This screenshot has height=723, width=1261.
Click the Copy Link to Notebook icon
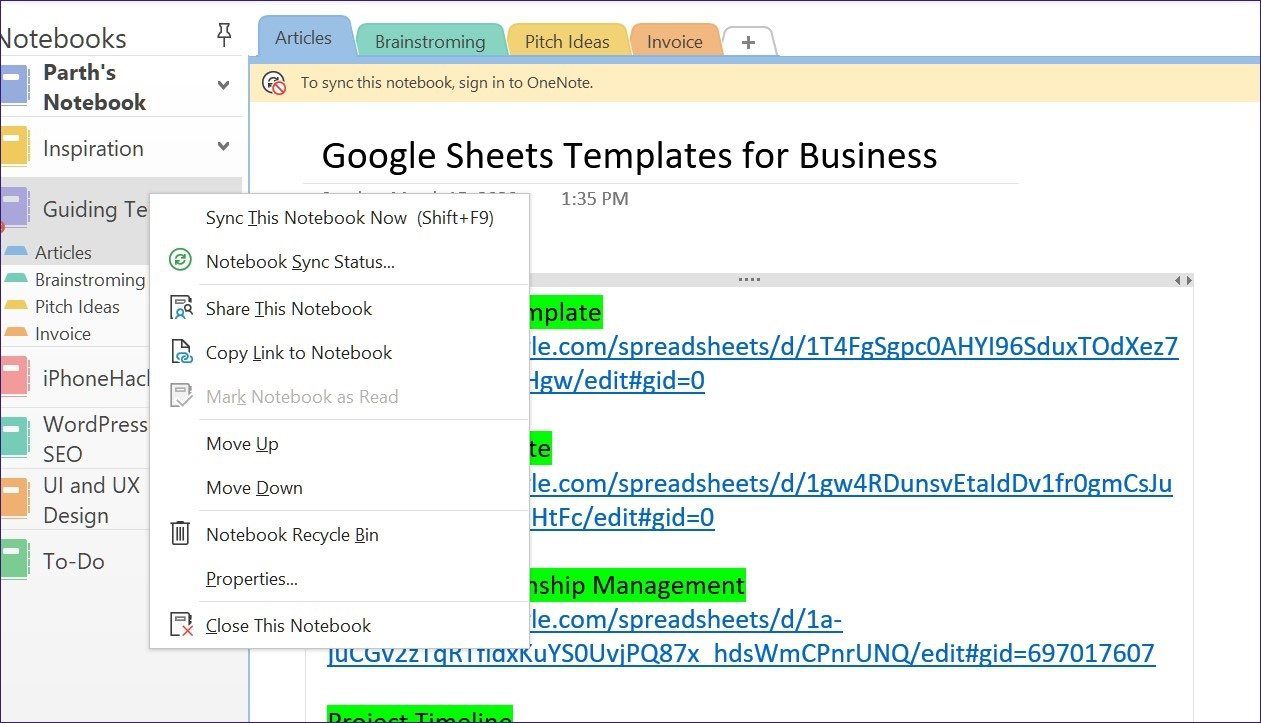point(181,352)
